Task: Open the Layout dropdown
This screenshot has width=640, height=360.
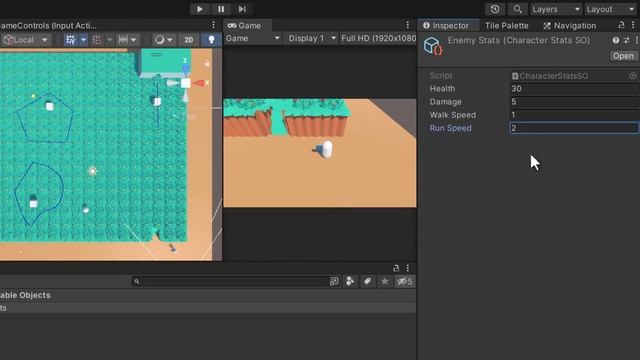Action: click(x=611, y=9)
